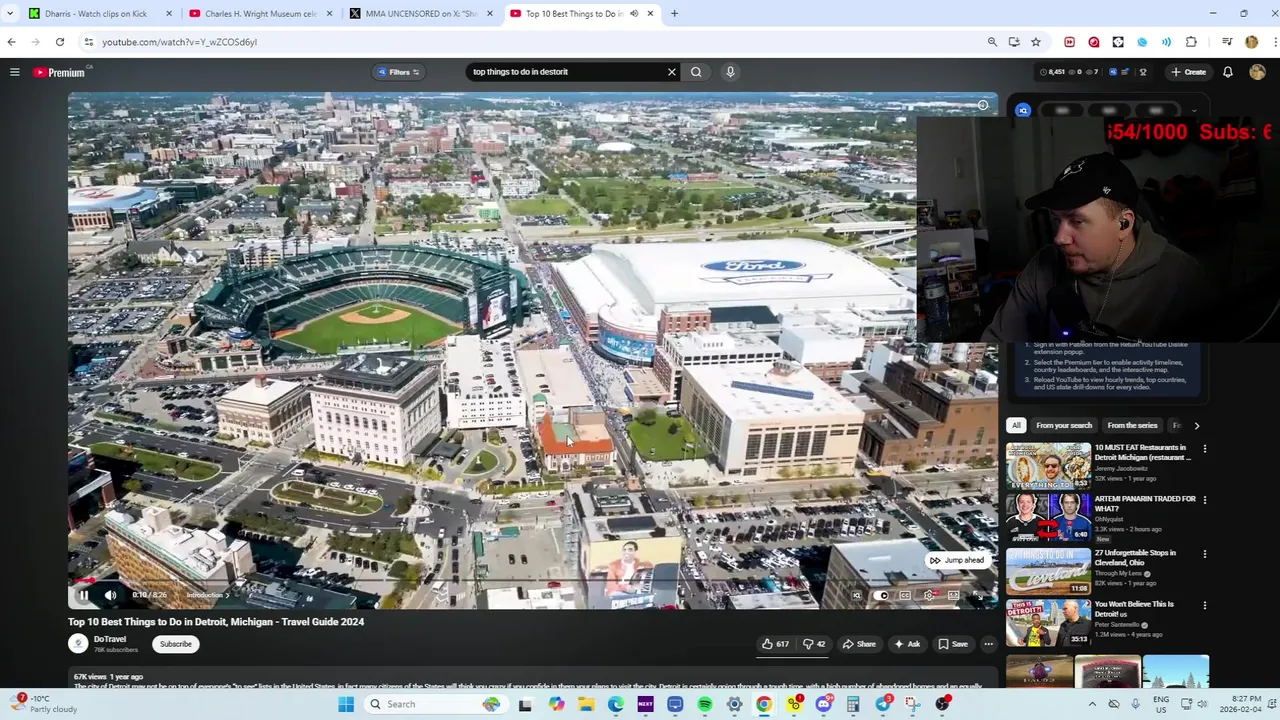Click the DoTravel channel avatar
Image resolution: width=1280 pixels, height=720 pixels.
[x=78, y=644]
